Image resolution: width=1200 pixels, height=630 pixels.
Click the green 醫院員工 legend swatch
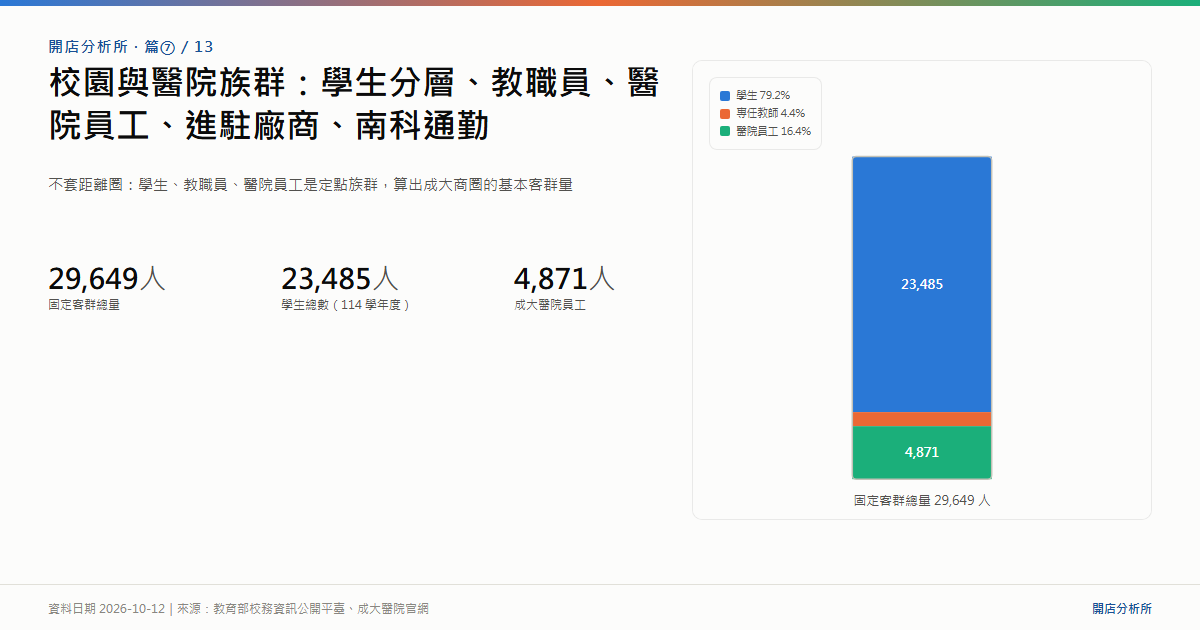[x=725, y=132]
